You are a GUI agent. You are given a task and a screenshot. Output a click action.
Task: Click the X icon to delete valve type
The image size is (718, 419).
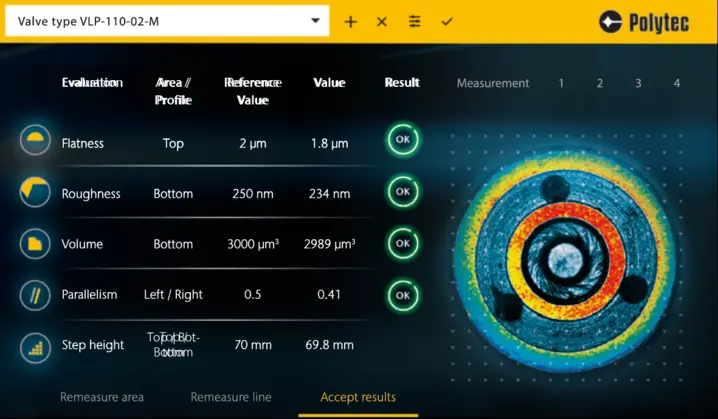click(381, 22)
